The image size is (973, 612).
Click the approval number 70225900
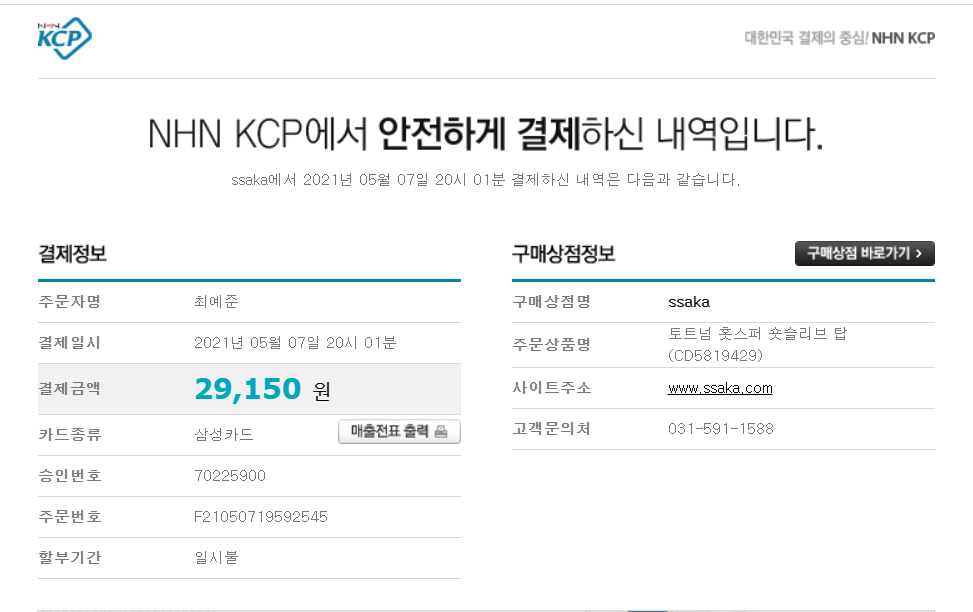point(230,475)
